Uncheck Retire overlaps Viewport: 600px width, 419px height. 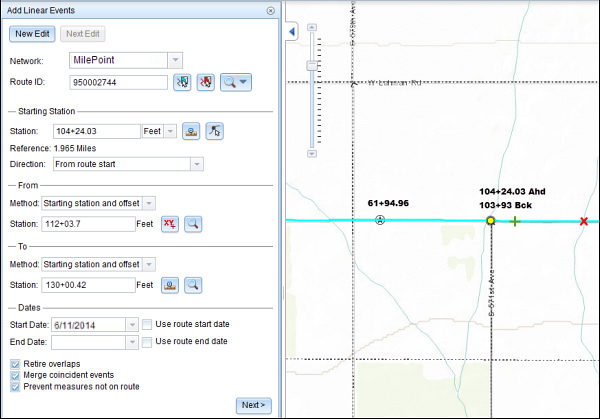point(14,363)
